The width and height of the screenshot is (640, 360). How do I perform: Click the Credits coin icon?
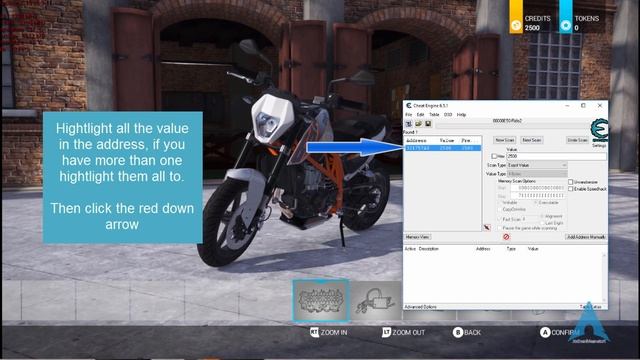[516, 26]
